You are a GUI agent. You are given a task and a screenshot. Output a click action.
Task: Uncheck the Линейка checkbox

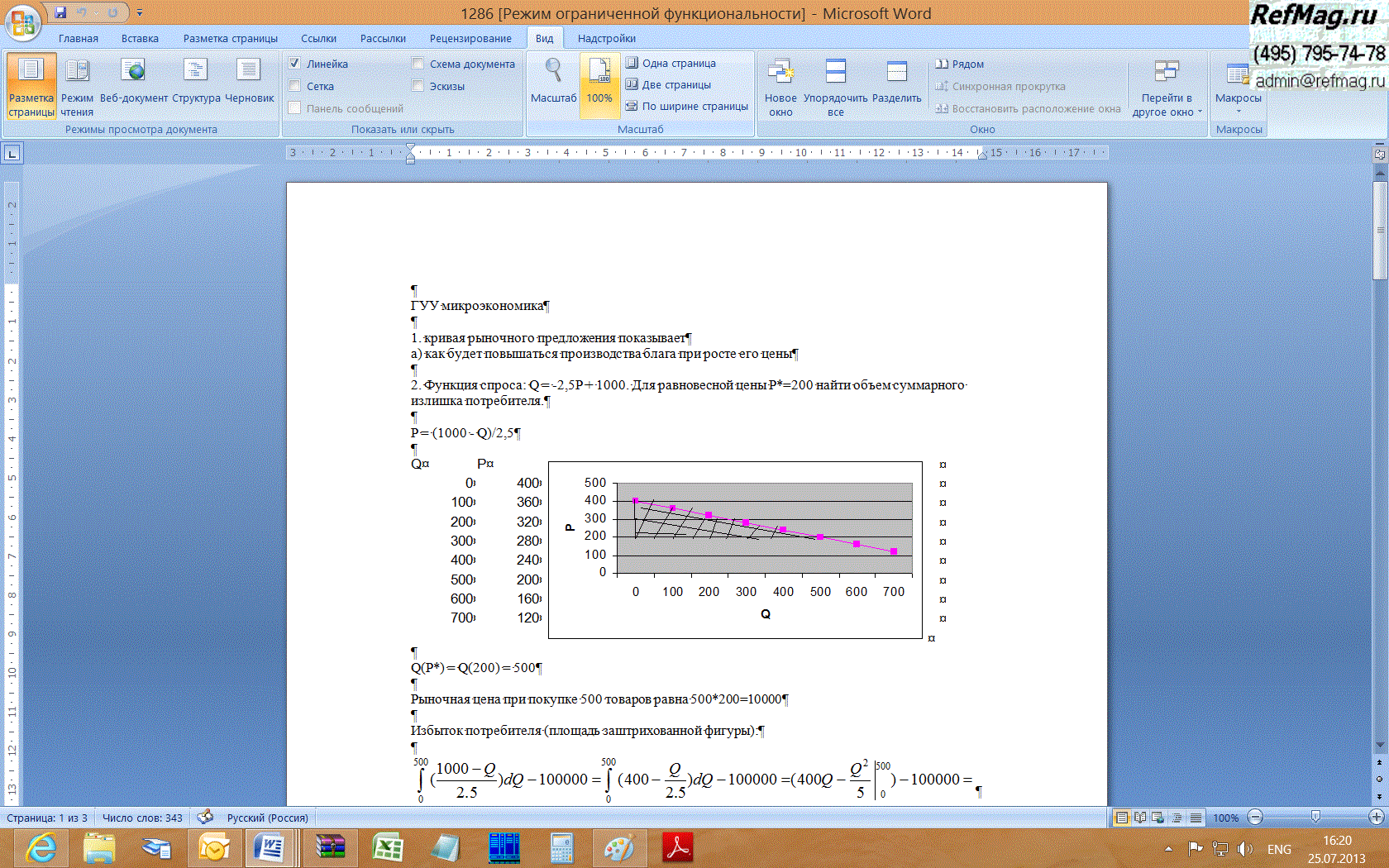click(295, 64)
